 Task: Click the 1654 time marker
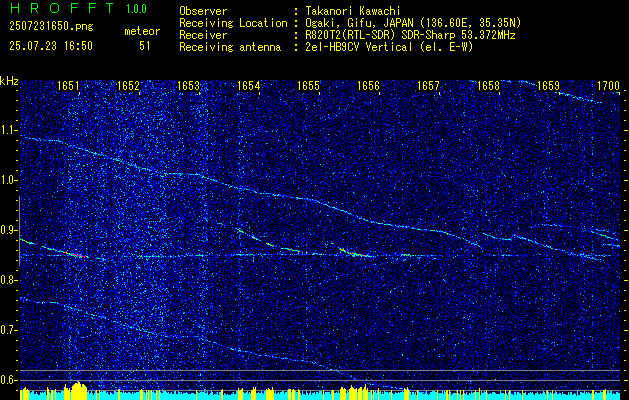coord(248,85)
